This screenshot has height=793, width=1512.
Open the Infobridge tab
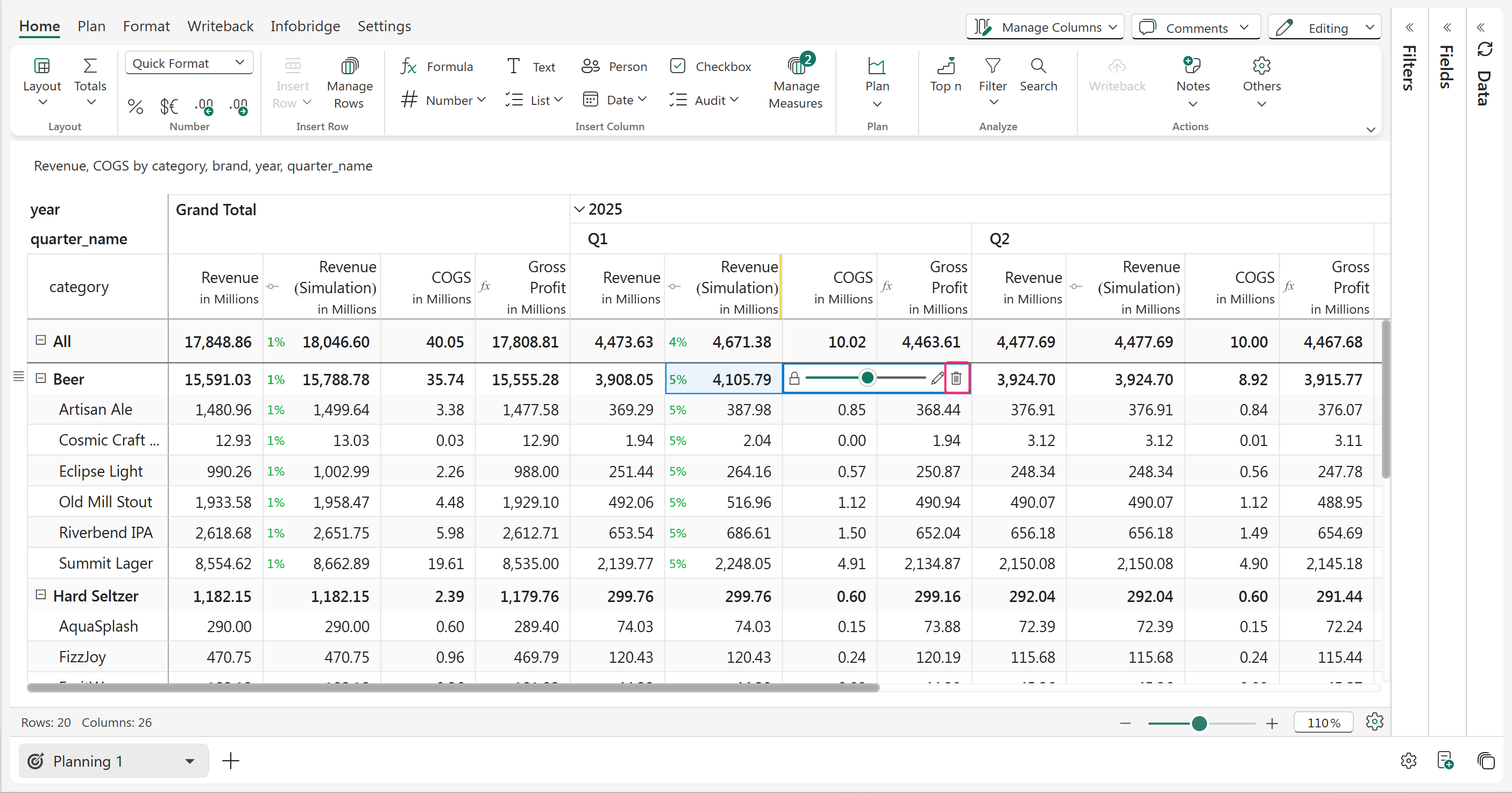pos(304,26)
